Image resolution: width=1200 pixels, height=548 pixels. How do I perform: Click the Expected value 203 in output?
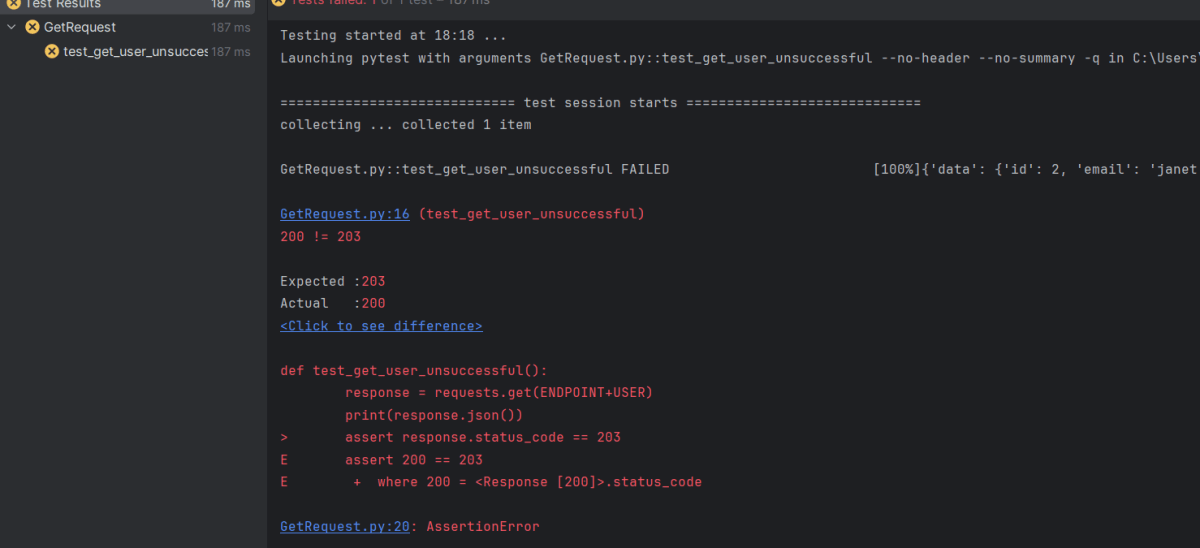click(x=373, y=281)
